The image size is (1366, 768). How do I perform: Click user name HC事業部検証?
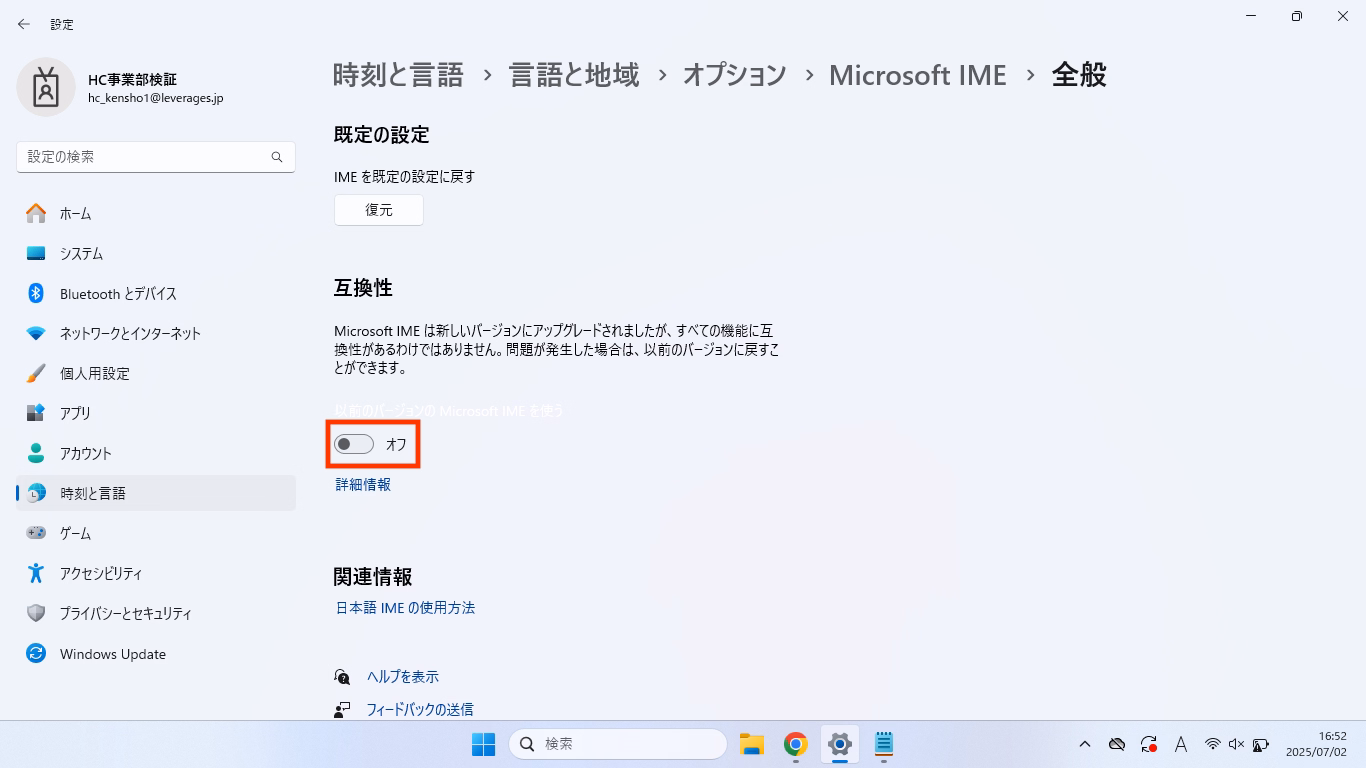tap(132, 79)
